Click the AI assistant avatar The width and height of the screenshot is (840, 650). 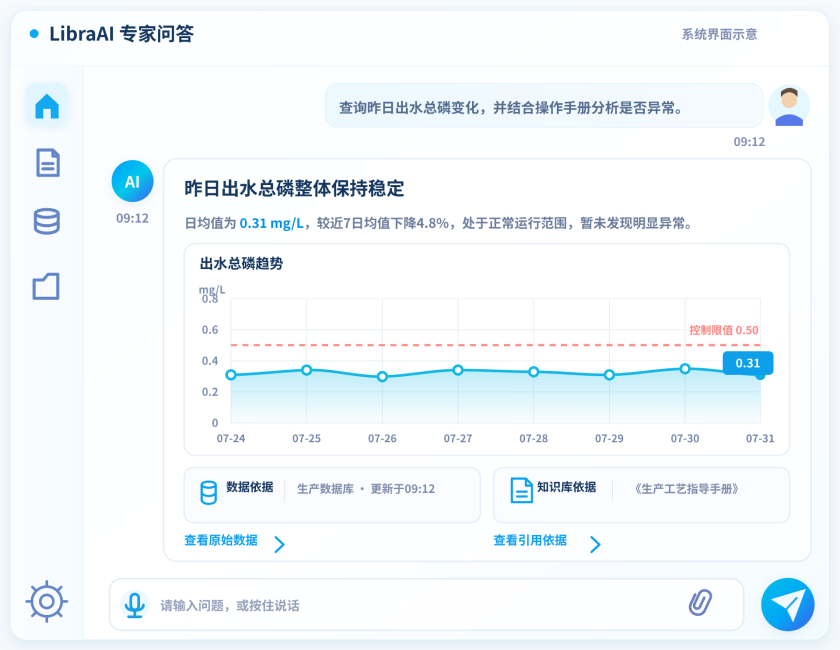132,181
